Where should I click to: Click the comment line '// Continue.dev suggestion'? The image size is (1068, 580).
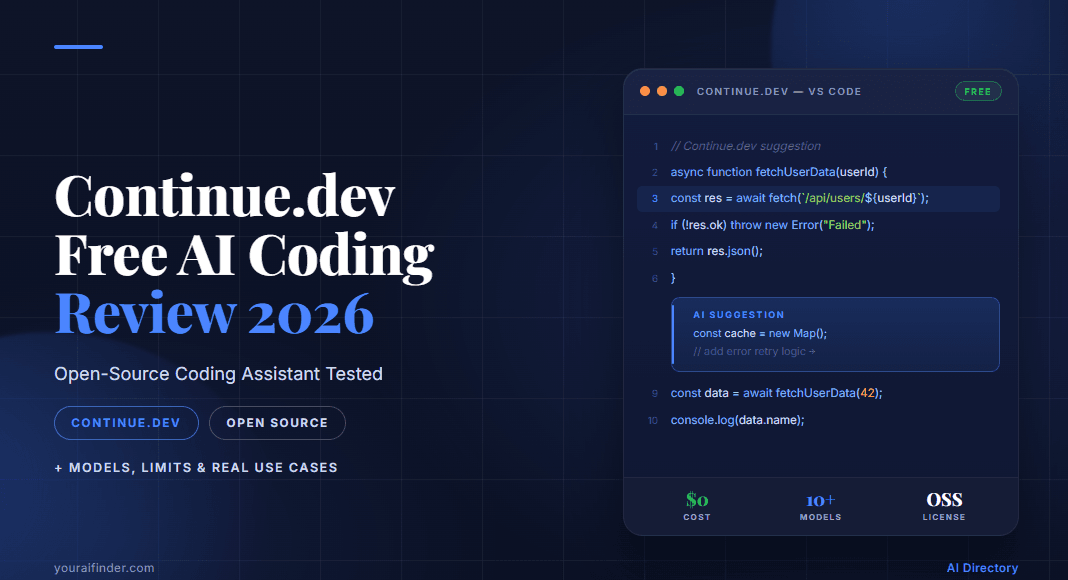[x=746, y=146]
